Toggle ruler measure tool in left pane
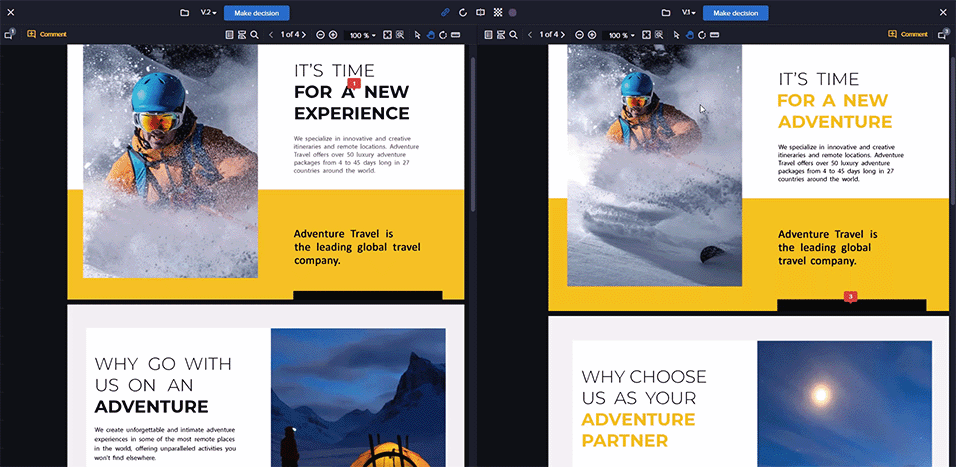956x467 pixels. click(x=455, y=35)
